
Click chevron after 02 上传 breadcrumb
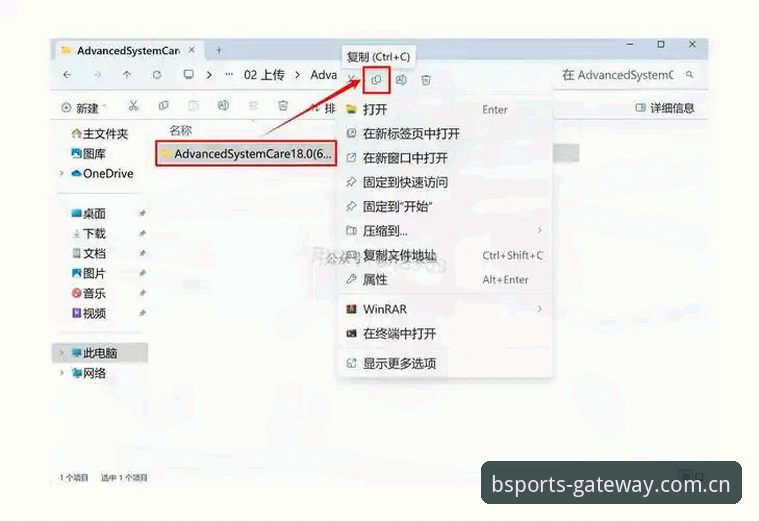[297, 75]
